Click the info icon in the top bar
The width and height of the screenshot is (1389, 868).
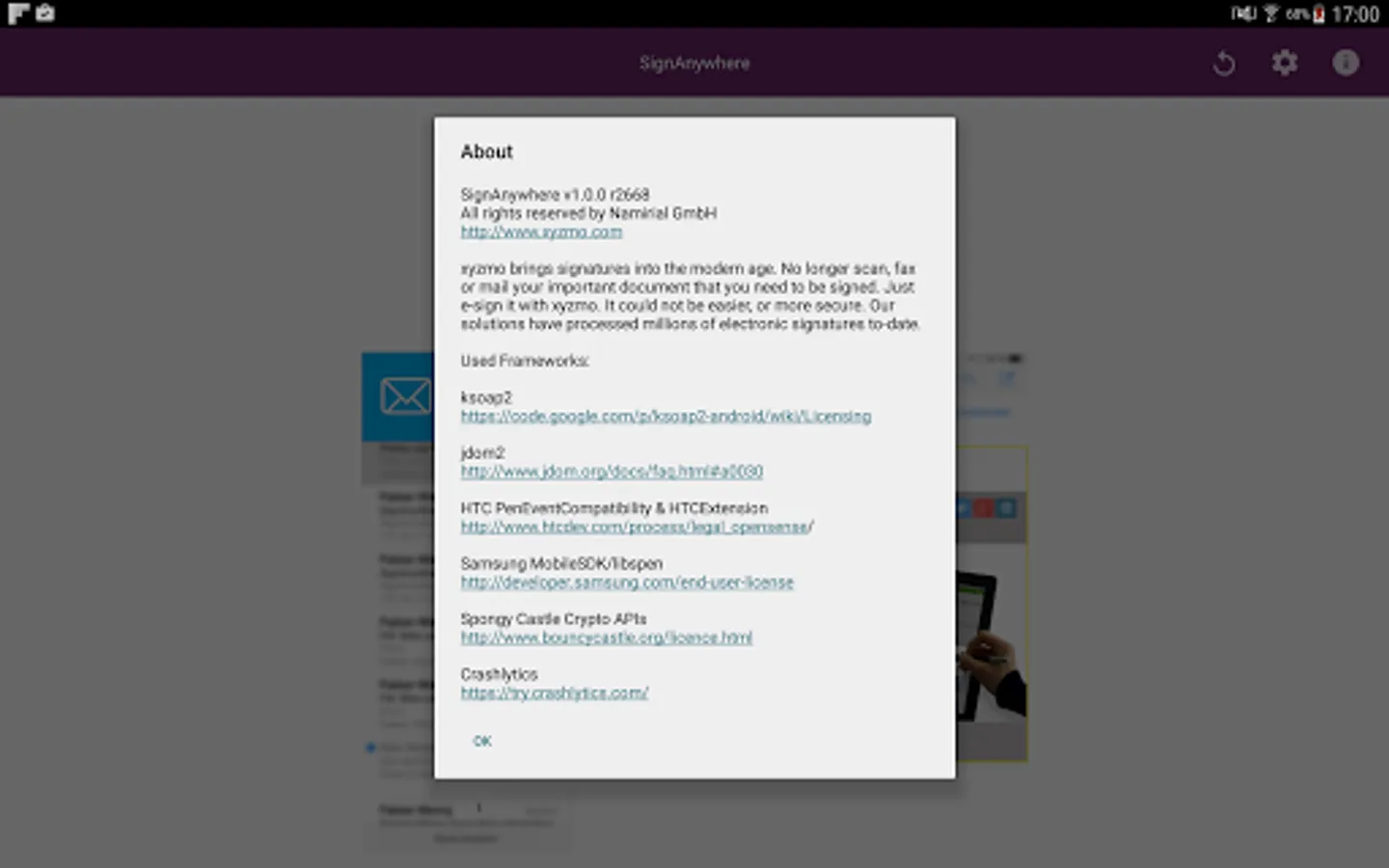pos(1346,63)
